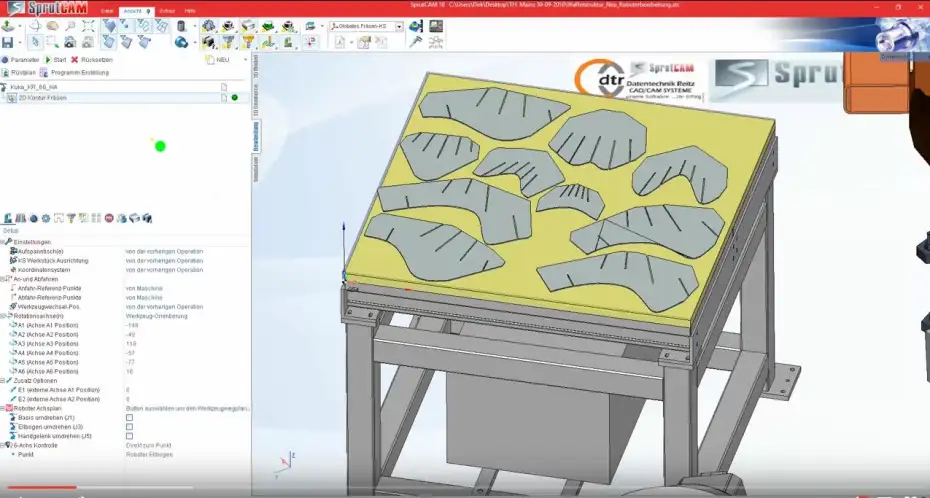Collapse the Roboter Achsplan group
Image resolution: width=930 pixels, height=498 pixels.
point(2,408)
